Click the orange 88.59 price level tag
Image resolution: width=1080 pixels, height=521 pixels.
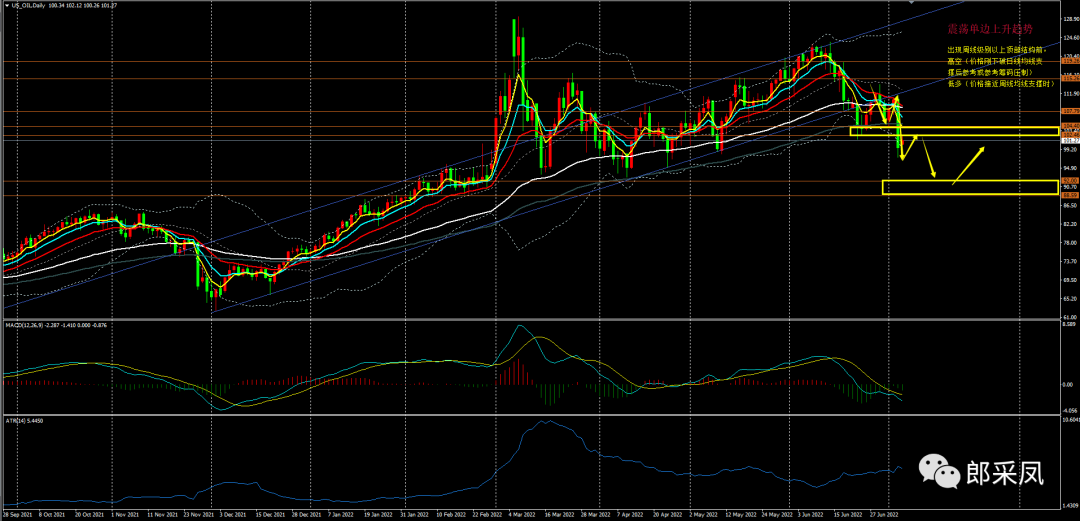pos(1070,195)
